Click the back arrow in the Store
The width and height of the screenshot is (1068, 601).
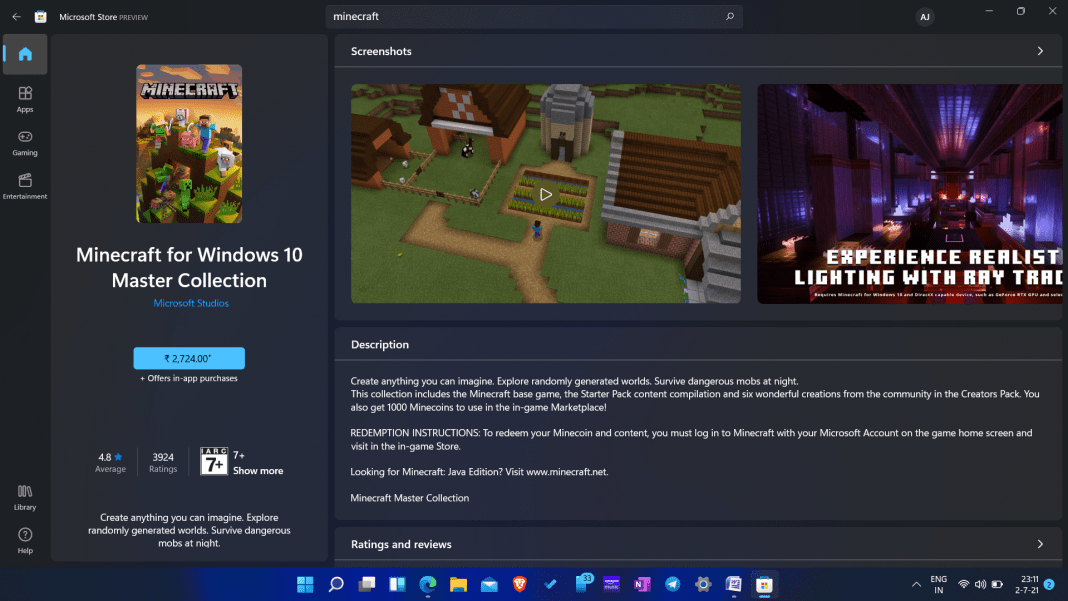17,16
